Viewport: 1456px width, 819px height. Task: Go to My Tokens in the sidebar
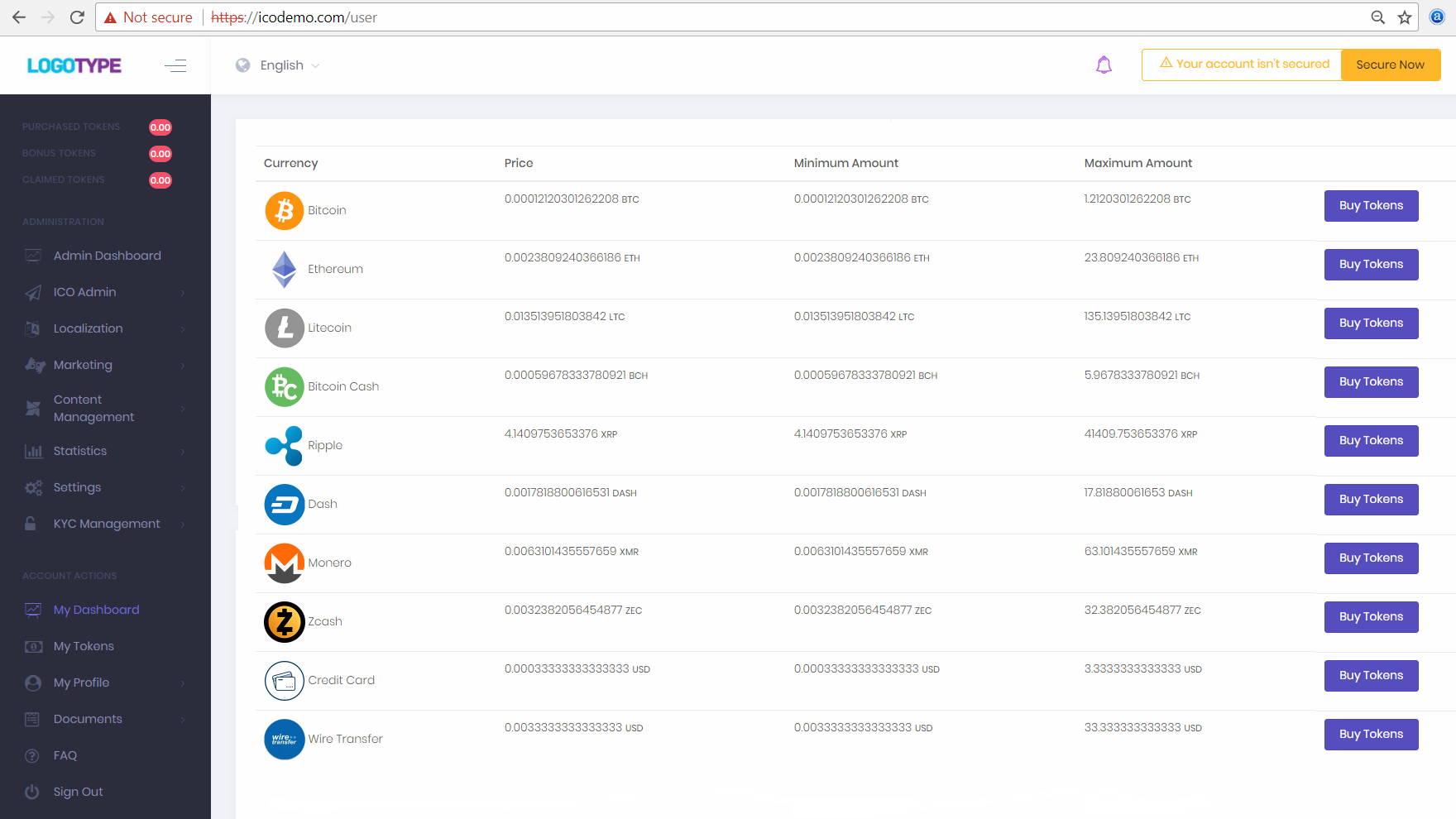[83, 645]
